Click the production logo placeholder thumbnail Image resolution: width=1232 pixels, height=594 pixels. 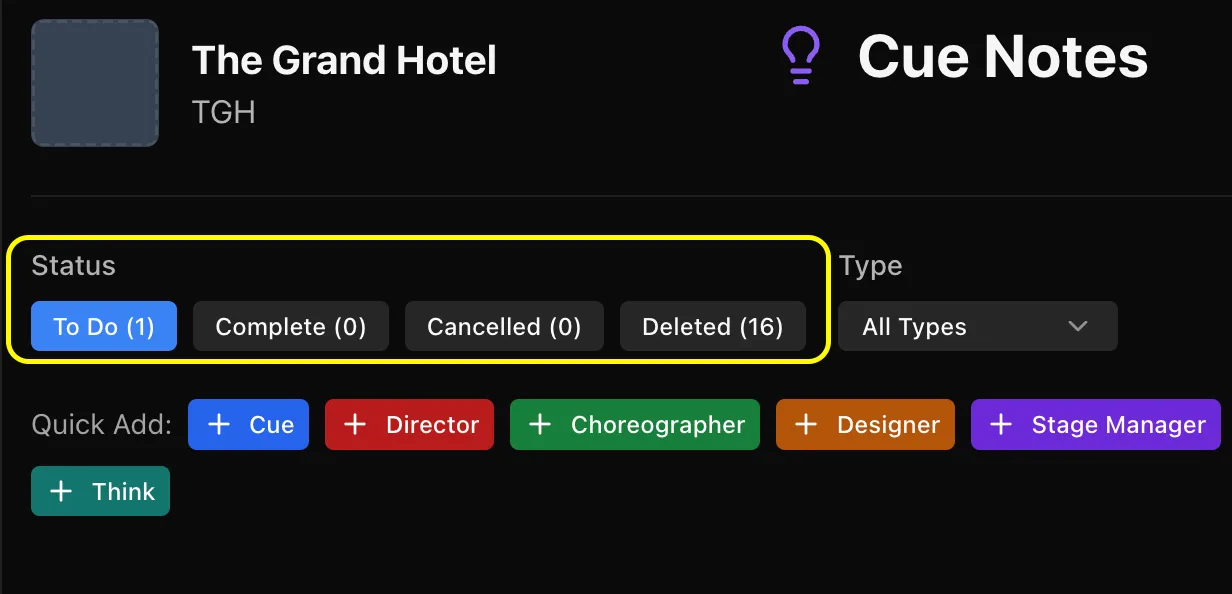point(95,83)
